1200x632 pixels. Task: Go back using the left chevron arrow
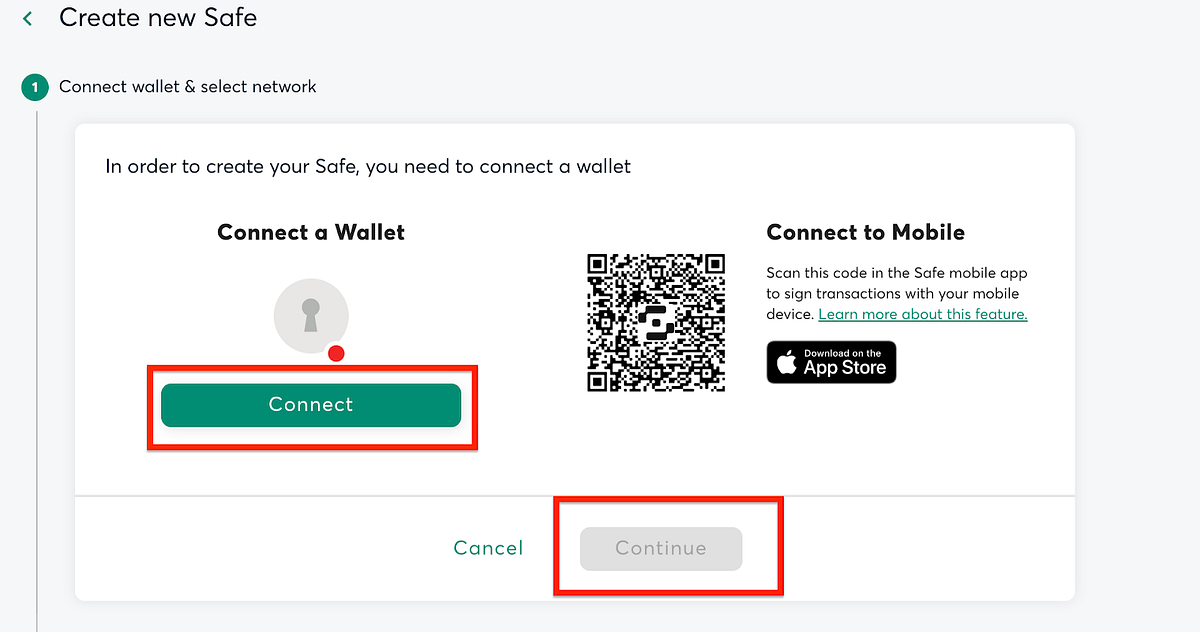28,18
